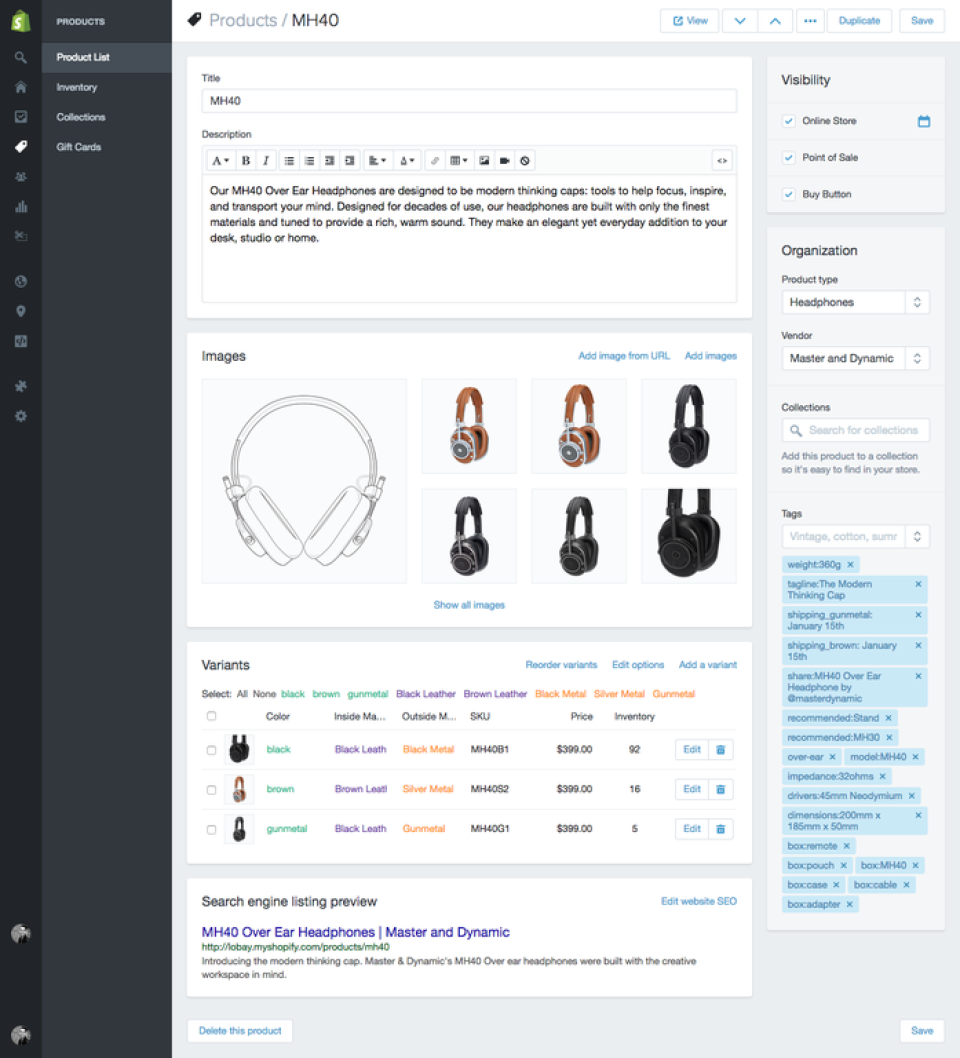The height and width of the screenshot is (1058, 960).
Task: Apply italic formatting to the description
Action: click(265, 160)
